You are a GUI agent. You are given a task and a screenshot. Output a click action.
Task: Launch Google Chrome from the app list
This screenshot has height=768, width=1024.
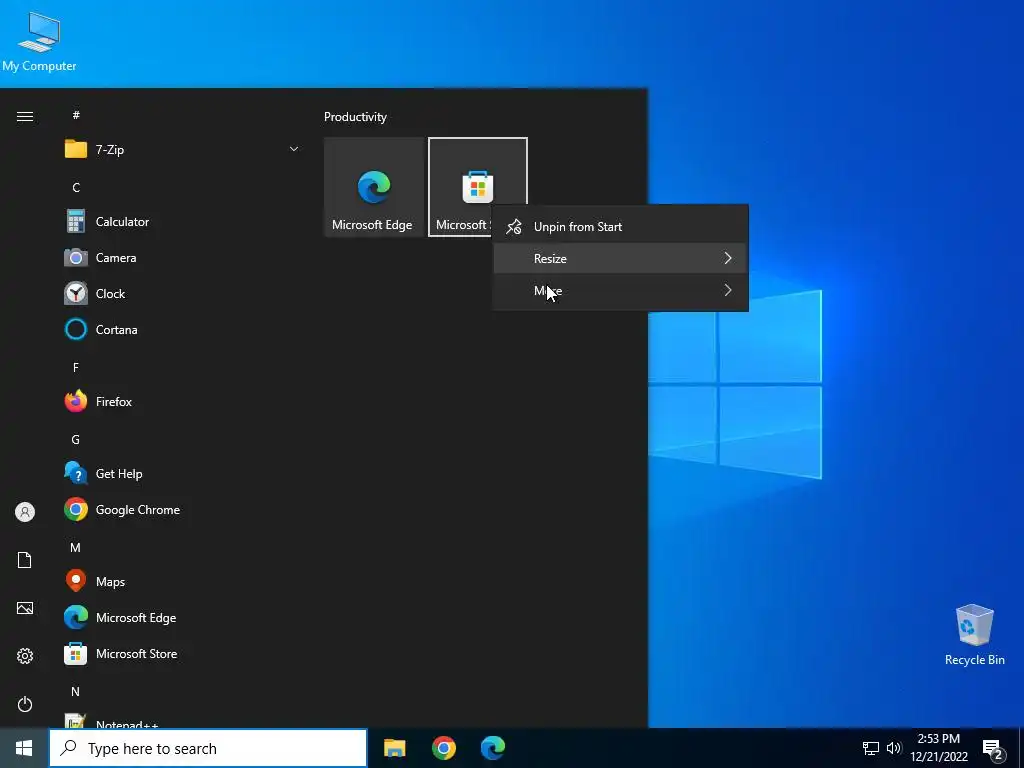pyautogui.click(x=183, y=509)
